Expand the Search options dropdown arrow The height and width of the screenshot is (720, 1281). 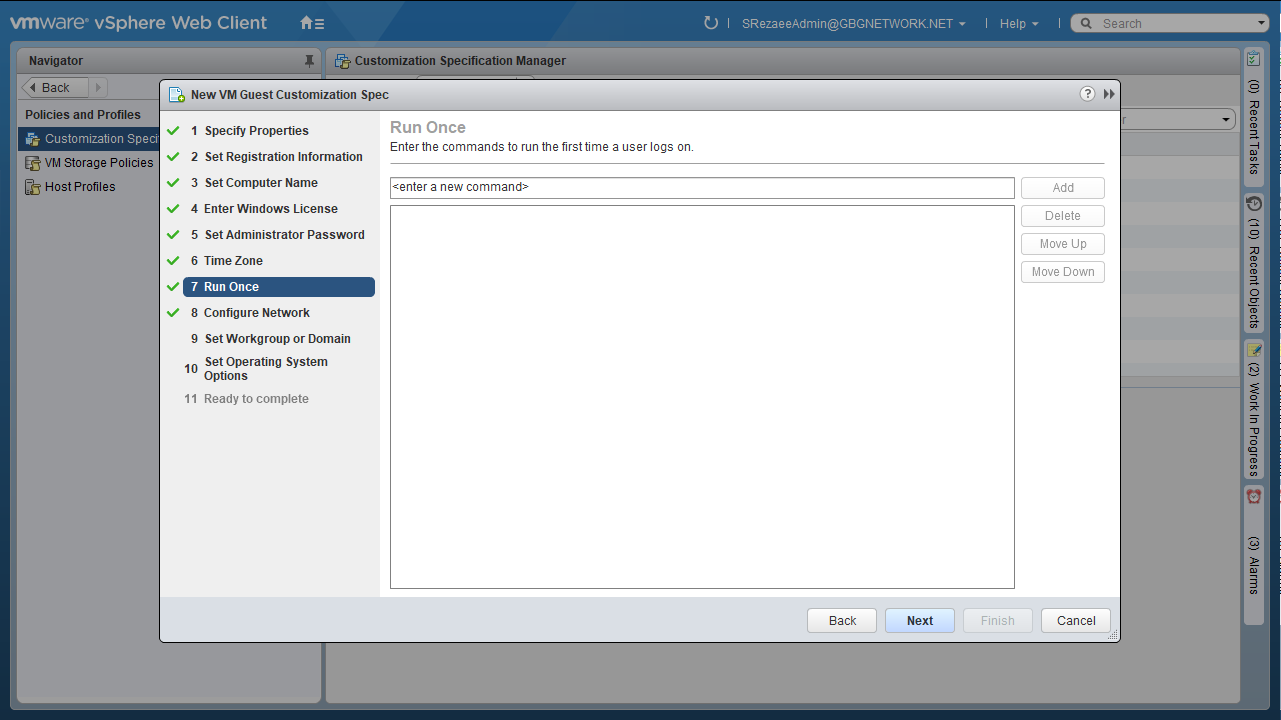(1261, 24)
